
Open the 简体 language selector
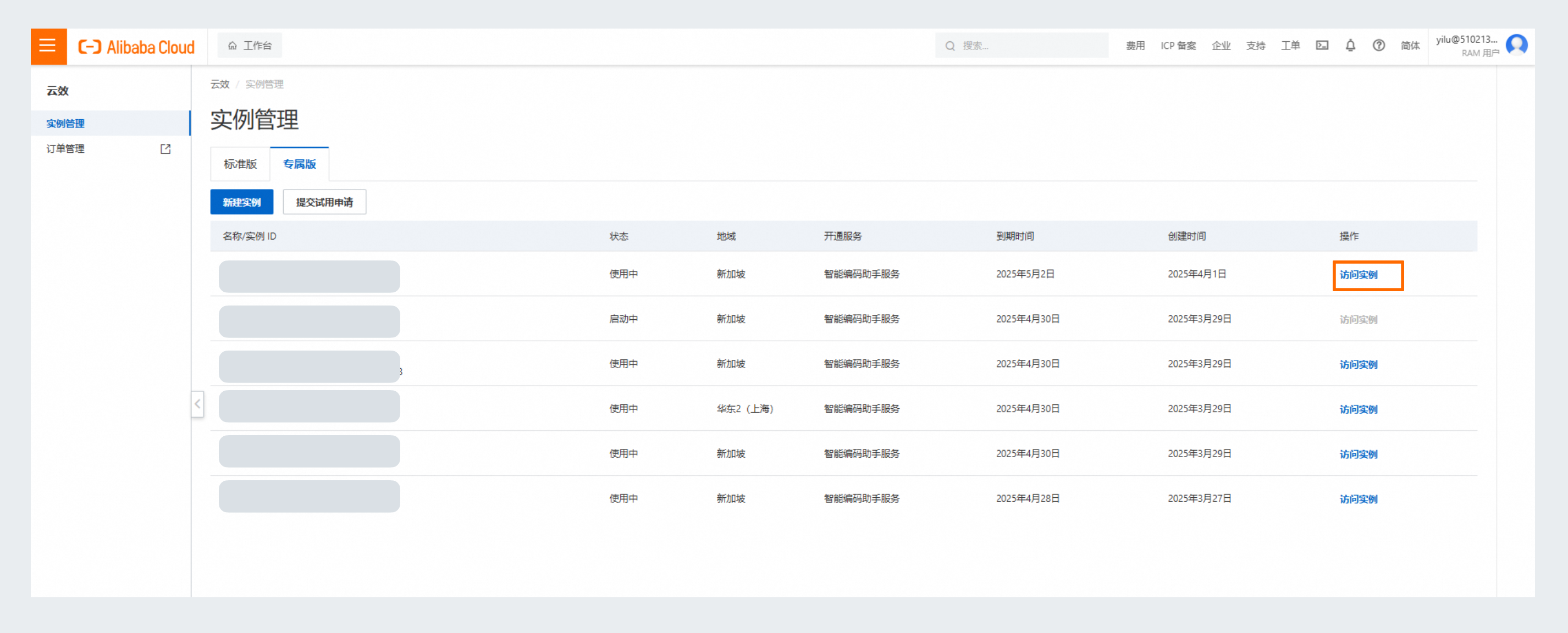[1410, 46]
